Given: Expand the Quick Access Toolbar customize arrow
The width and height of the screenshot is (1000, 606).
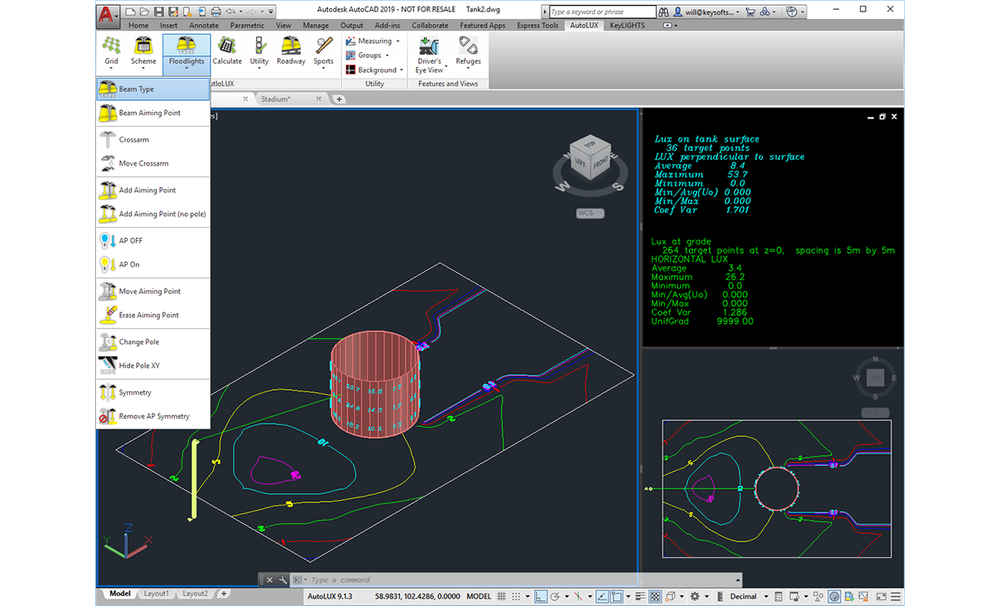Looking at the screenshot, I should click(x=271, y=11).
